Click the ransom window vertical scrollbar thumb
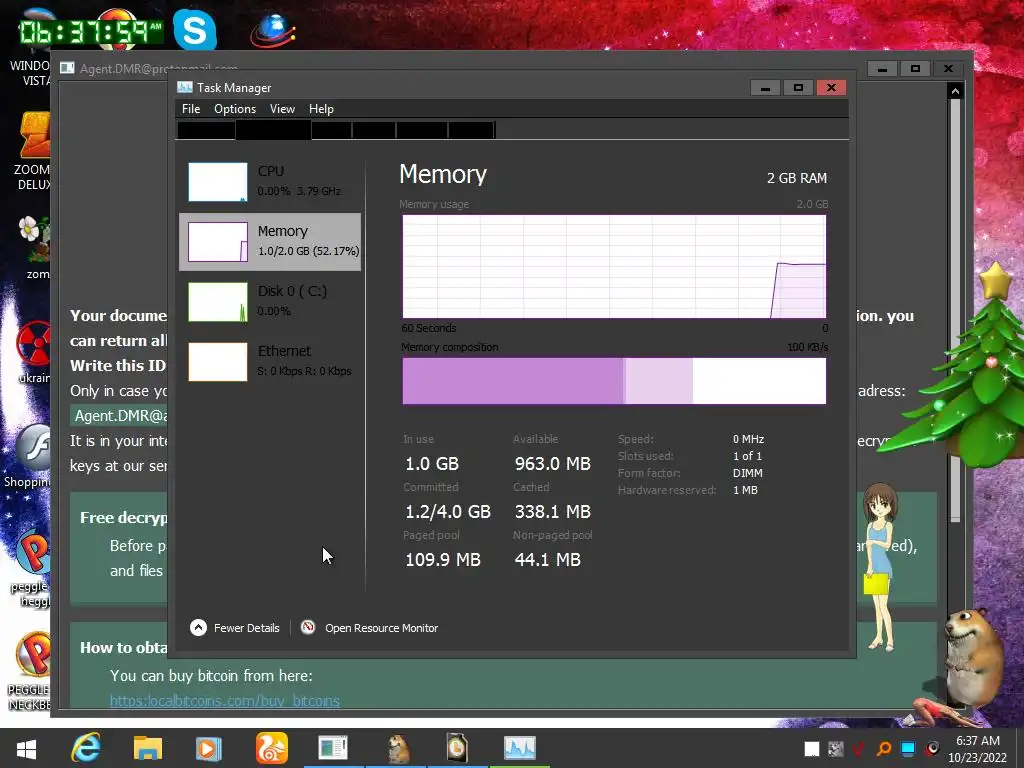This screenshot has width=1024, height=768. tap(955, 310)
